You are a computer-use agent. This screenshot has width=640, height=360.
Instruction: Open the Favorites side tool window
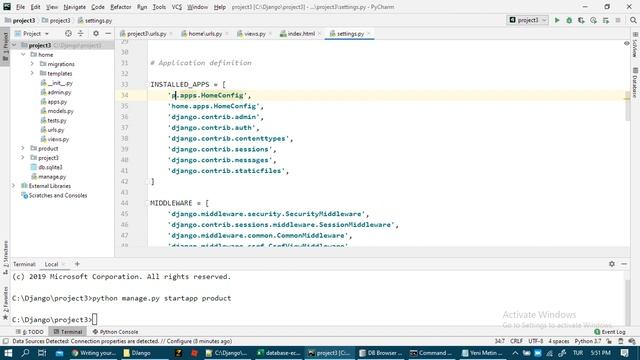click(x=5, y=302)
